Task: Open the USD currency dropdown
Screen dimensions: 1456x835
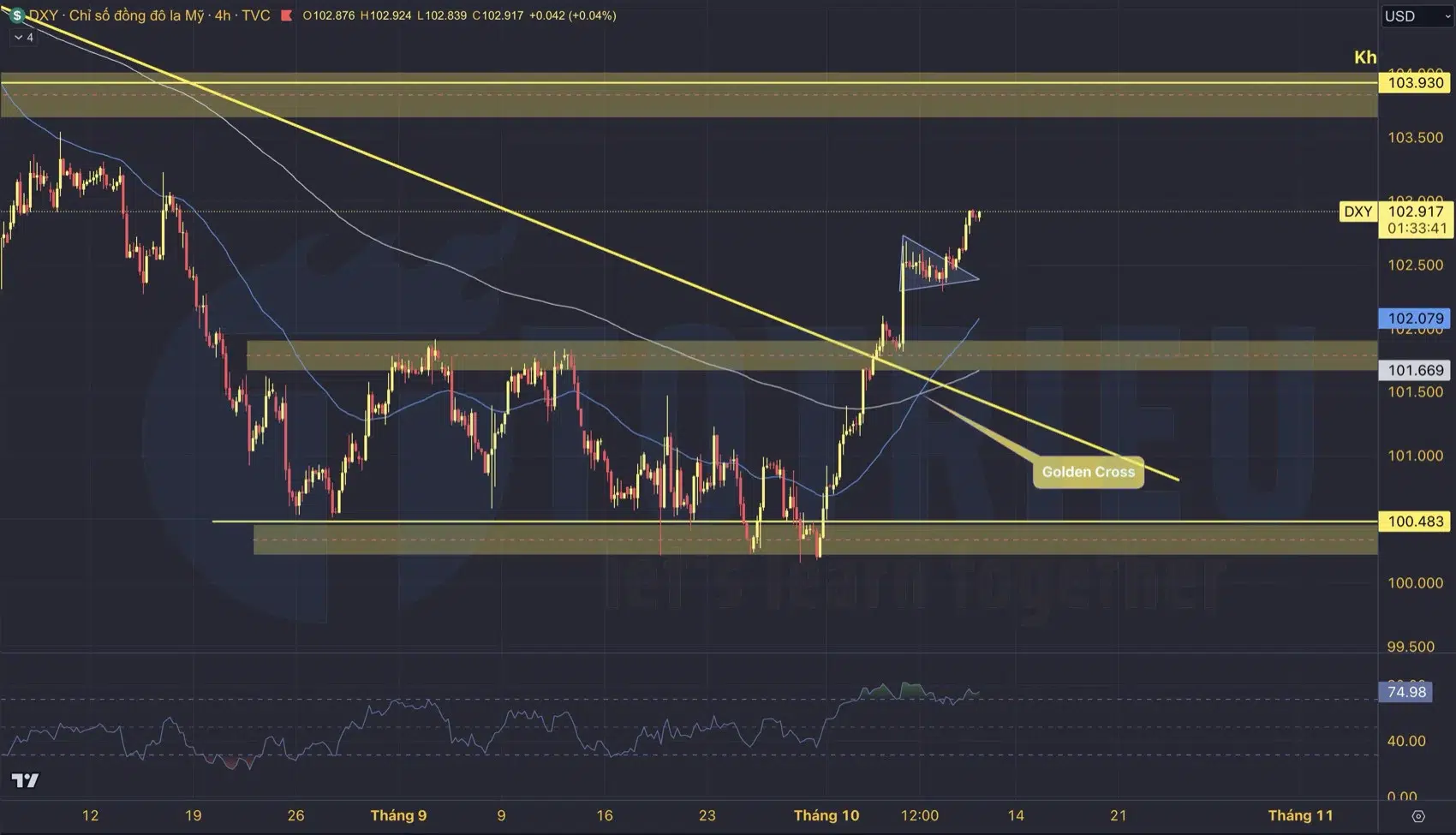Action: [1417, 15]
